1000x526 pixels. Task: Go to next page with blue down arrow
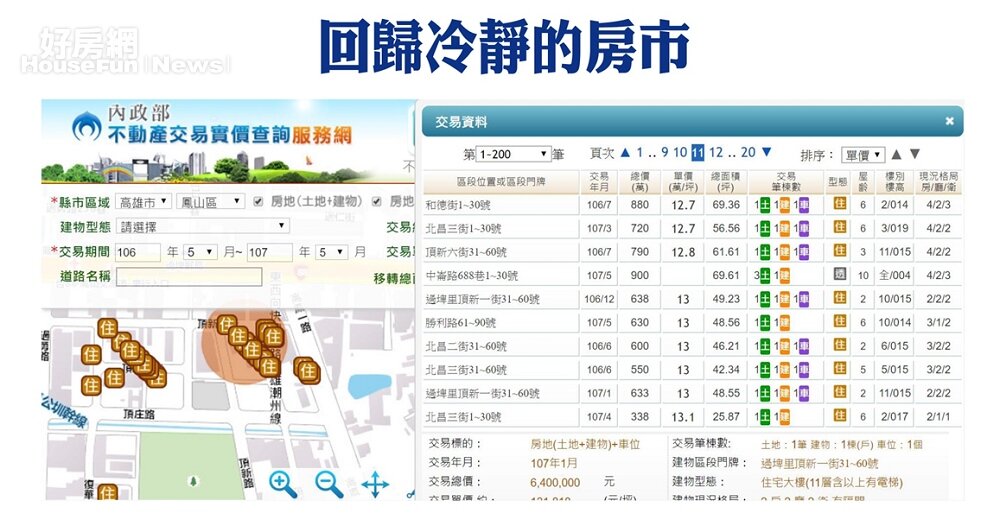pos(767,152)
